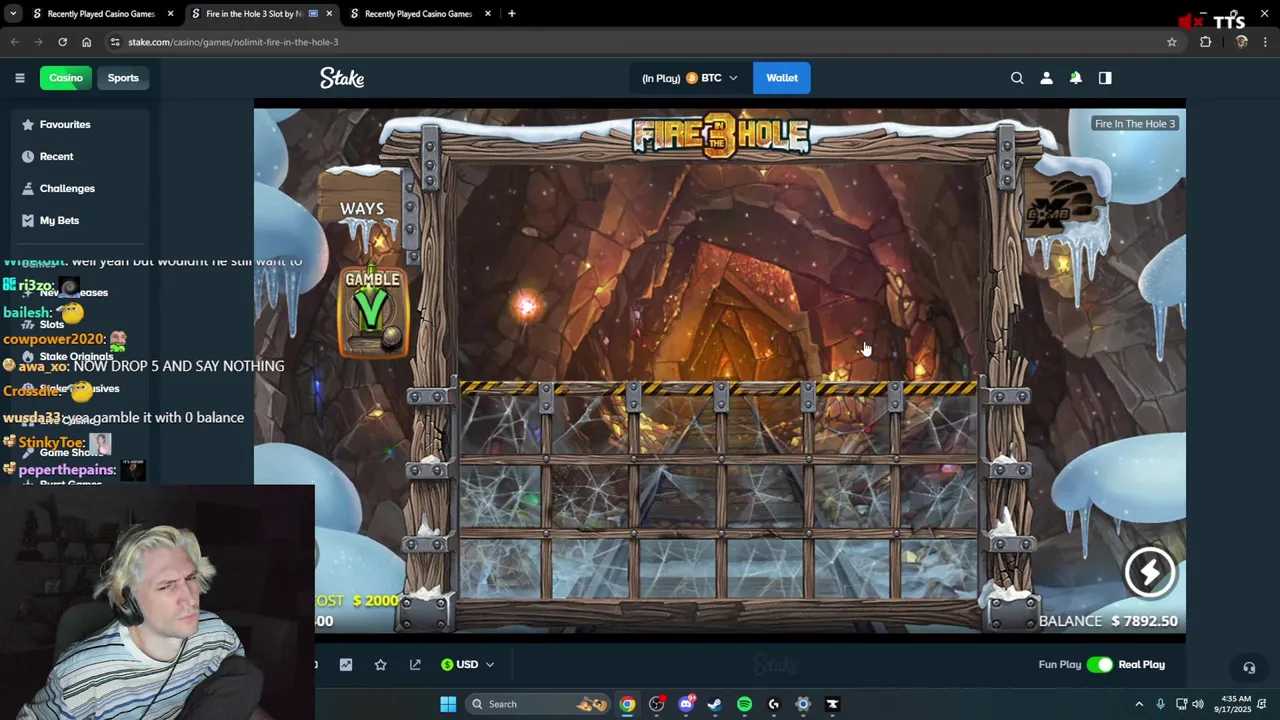This screenshot has width=1280, height=720.
Task: Click the Wallet button
Action: (782, 78)
